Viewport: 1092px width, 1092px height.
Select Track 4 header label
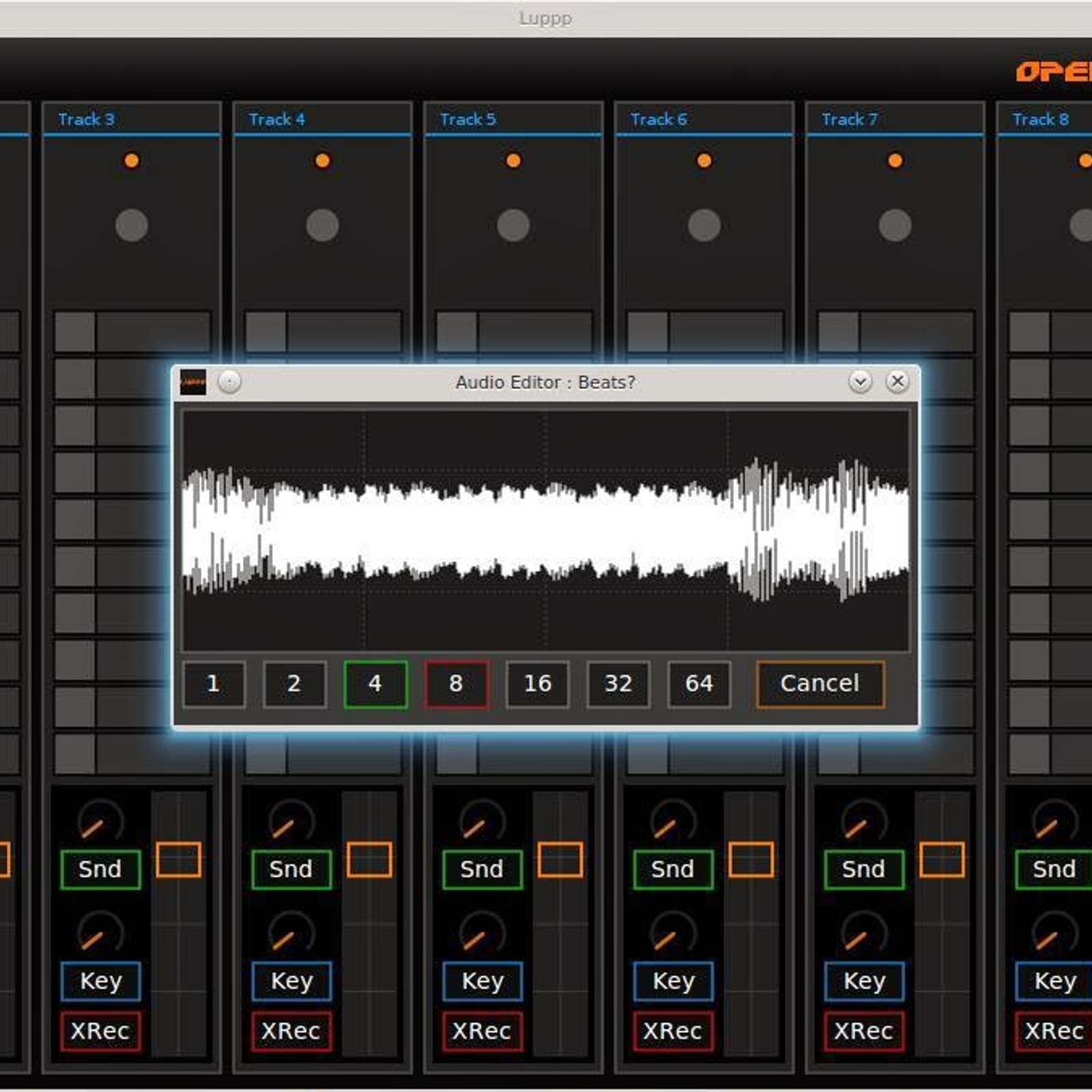pos(277,119)
